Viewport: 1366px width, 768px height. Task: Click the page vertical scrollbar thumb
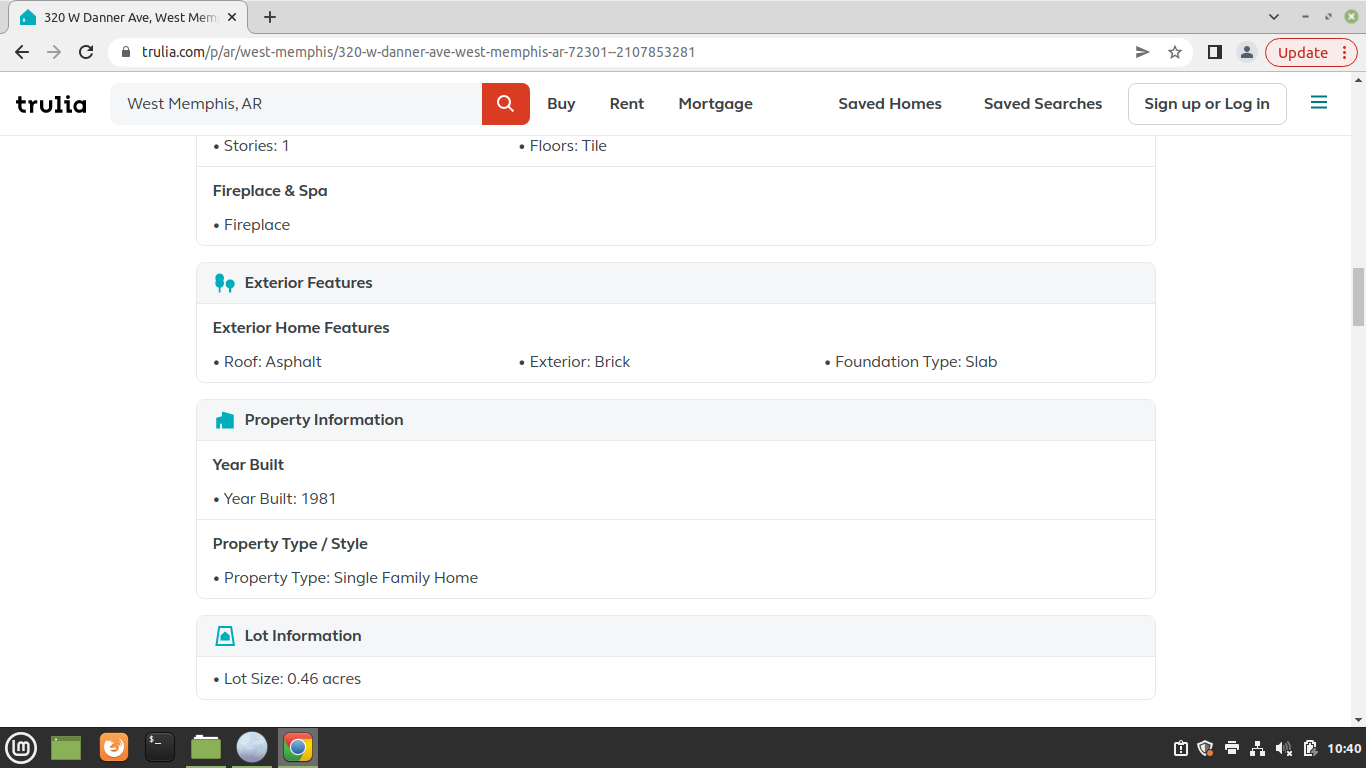pyautogui.click(x=1358, y=297)
